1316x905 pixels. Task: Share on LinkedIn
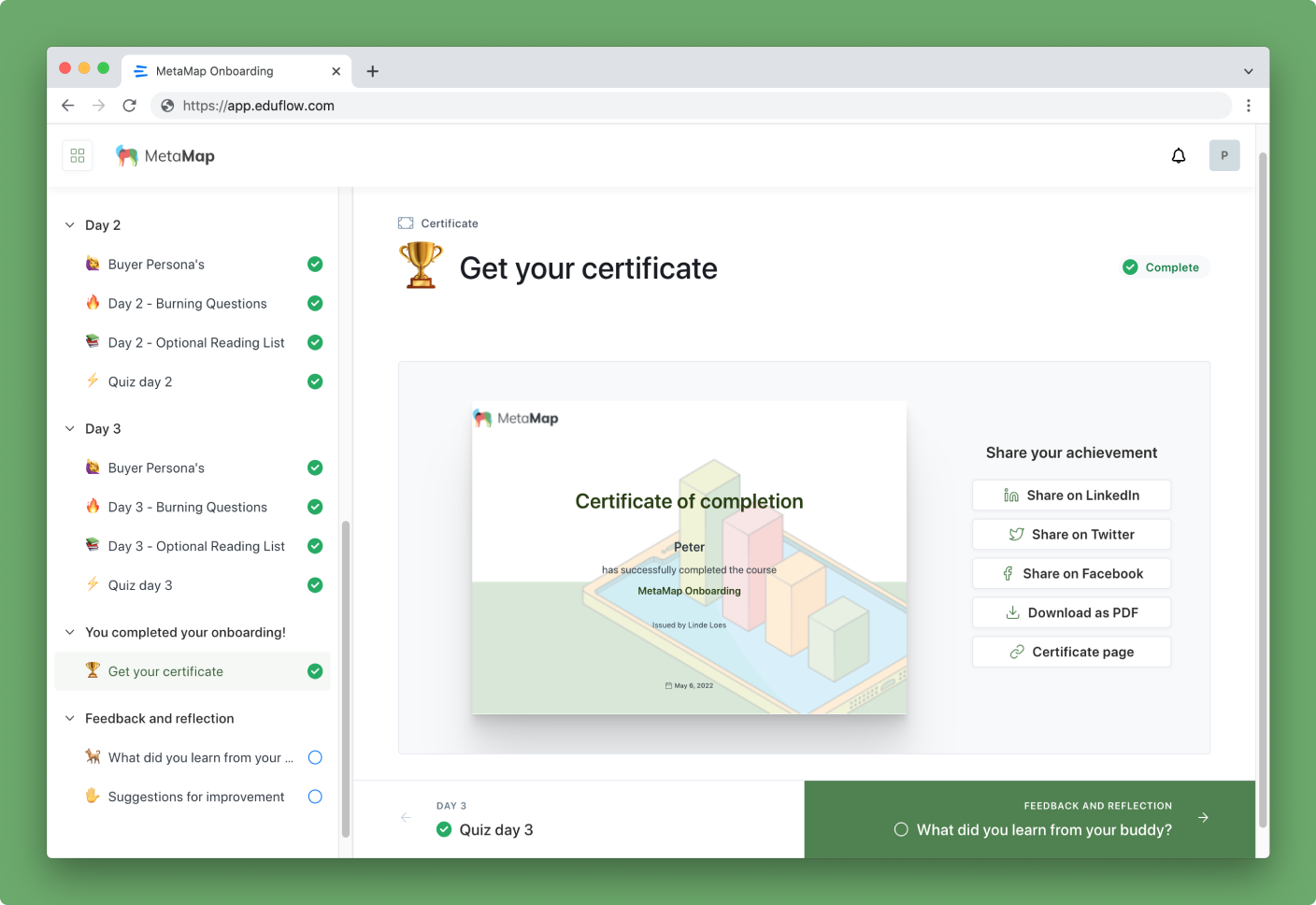[x=1071, y=496]
